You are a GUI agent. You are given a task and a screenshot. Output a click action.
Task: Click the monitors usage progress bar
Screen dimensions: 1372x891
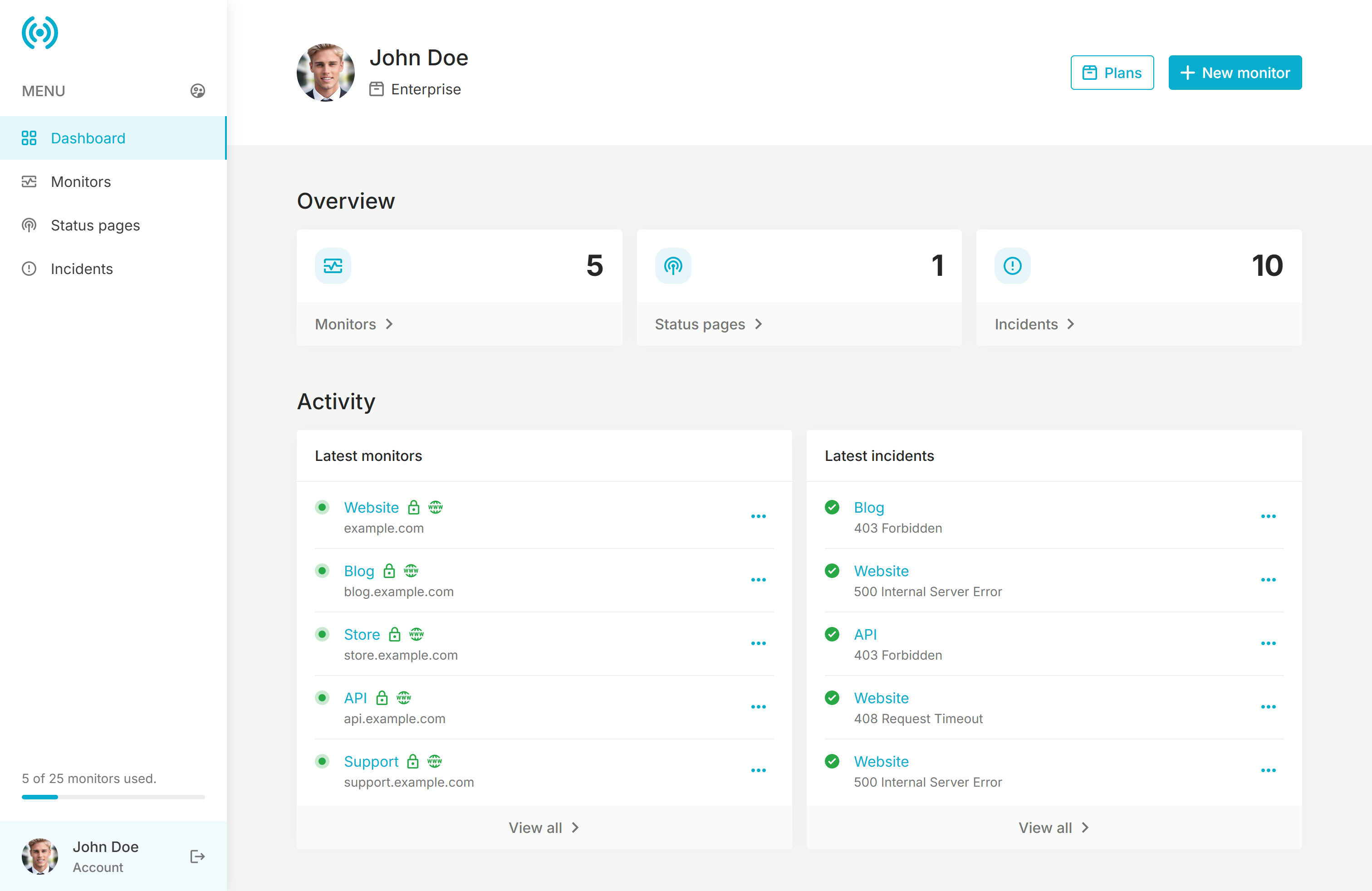(x=113, y=797)
